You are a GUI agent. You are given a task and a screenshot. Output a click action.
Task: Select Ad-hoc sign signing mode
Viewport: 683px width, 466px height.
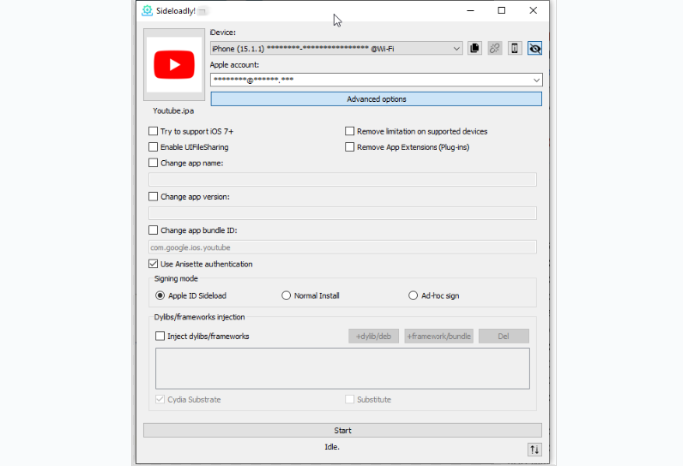[413, 296]
